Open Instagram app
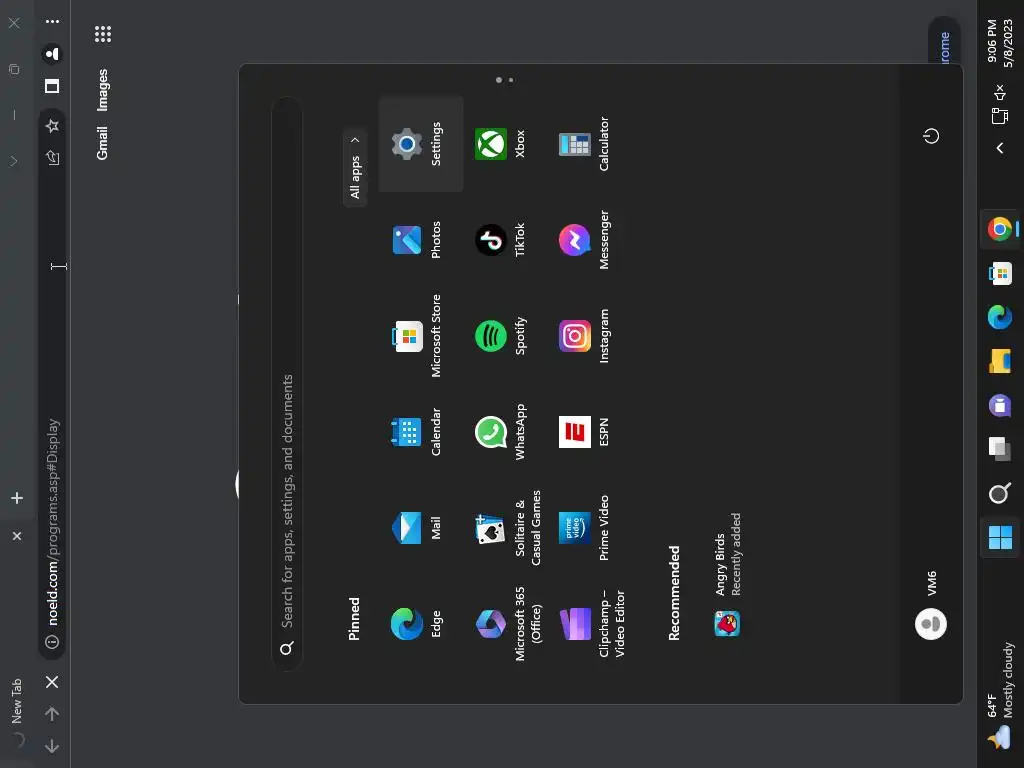1024x768 pixels. pyautogui.click(x=584, y=336)
